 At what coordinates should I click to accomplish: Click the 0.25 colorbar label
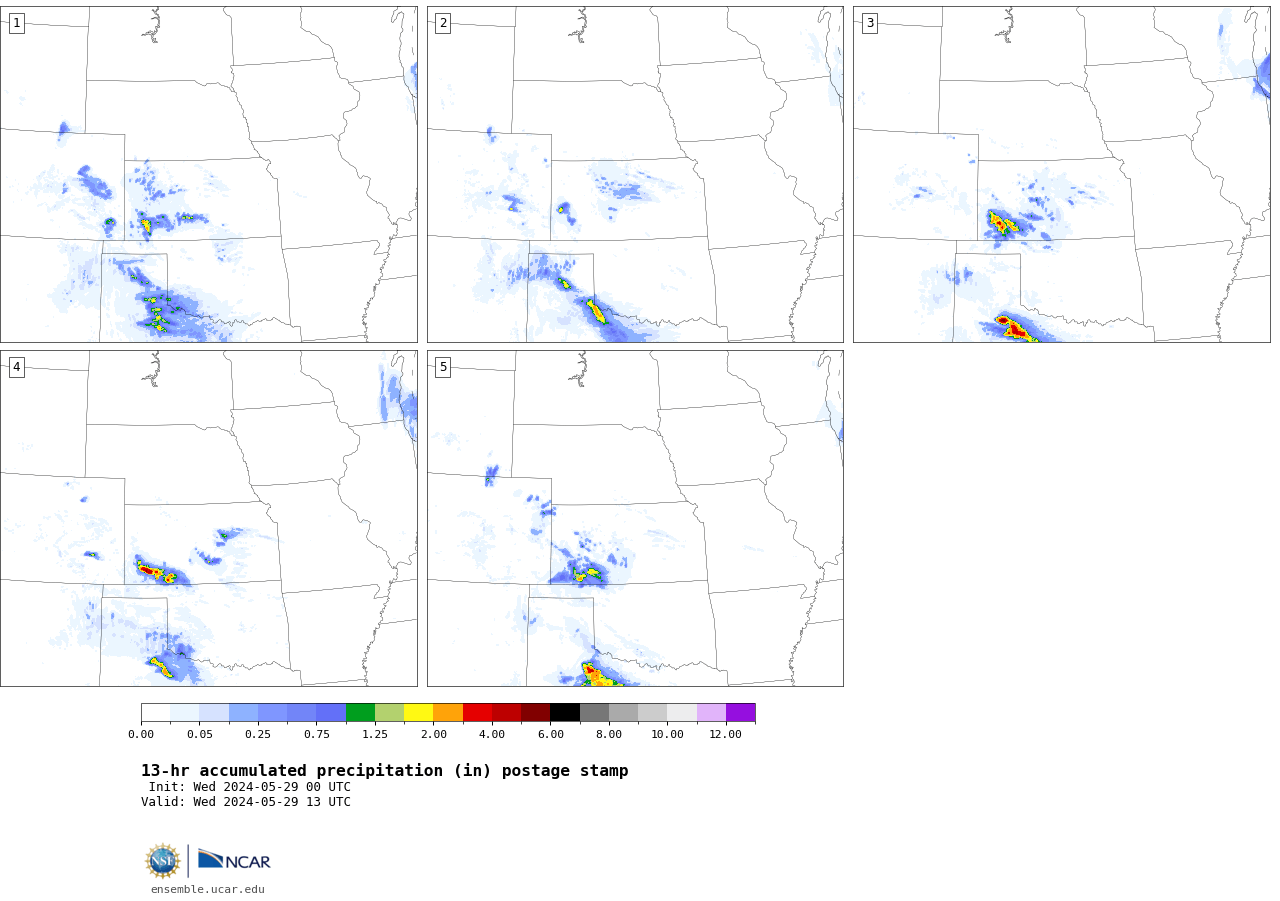tap(258, 734)
